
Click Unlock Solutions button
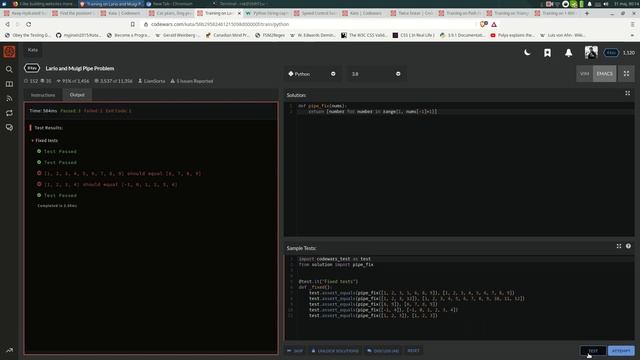pos(335,351)
